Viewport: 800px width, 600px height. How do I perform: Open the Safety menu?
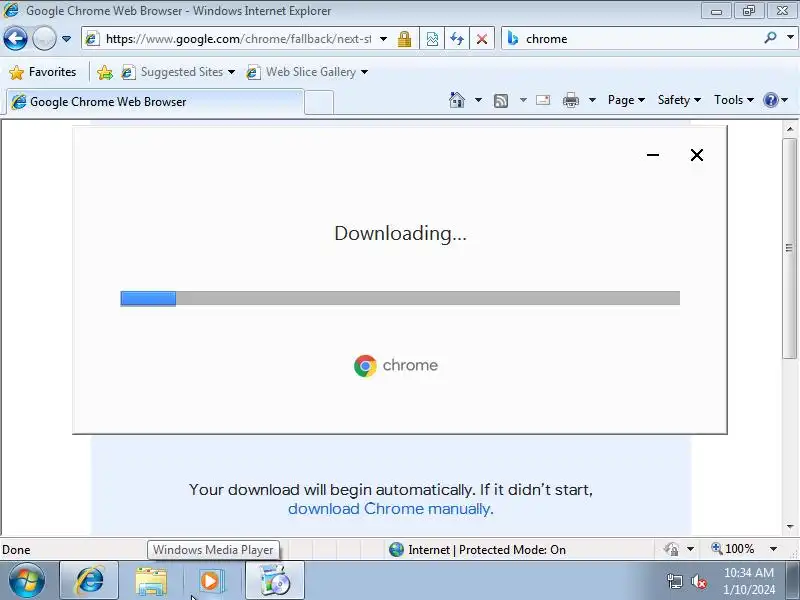tap(679, 100)
